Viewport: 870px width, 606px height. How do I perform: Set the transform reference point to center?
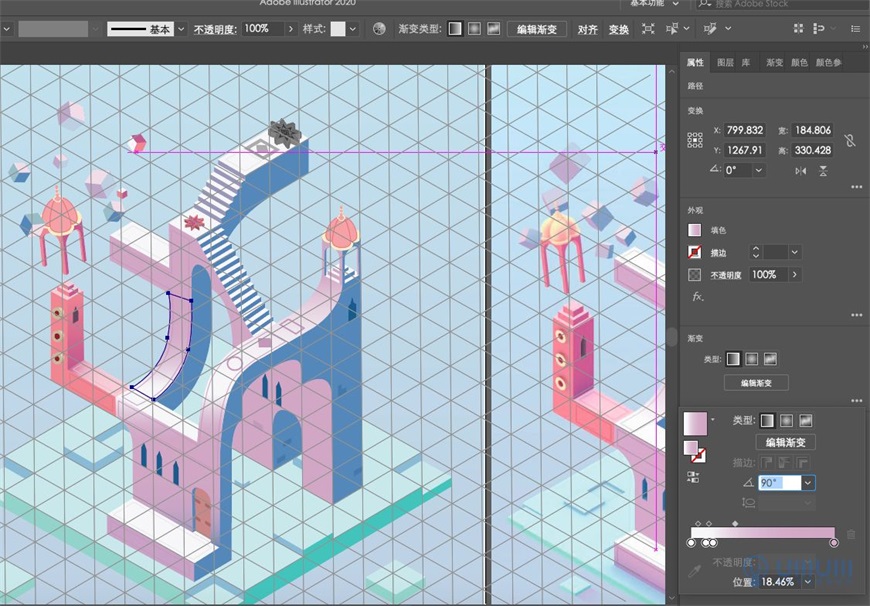coord(693,139)
